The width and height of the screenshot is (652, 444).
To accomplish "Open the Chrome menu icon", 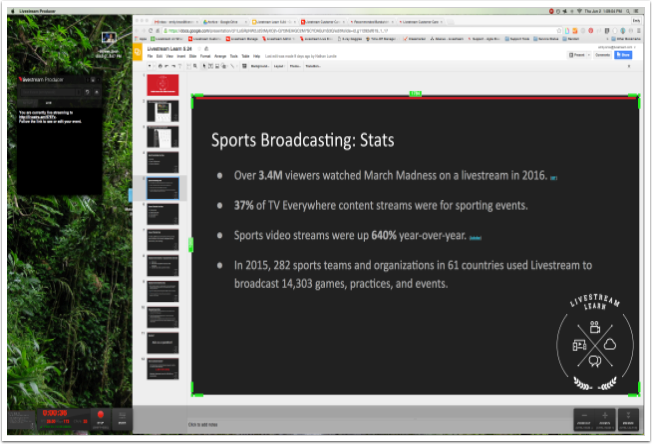I will point(639,31).
